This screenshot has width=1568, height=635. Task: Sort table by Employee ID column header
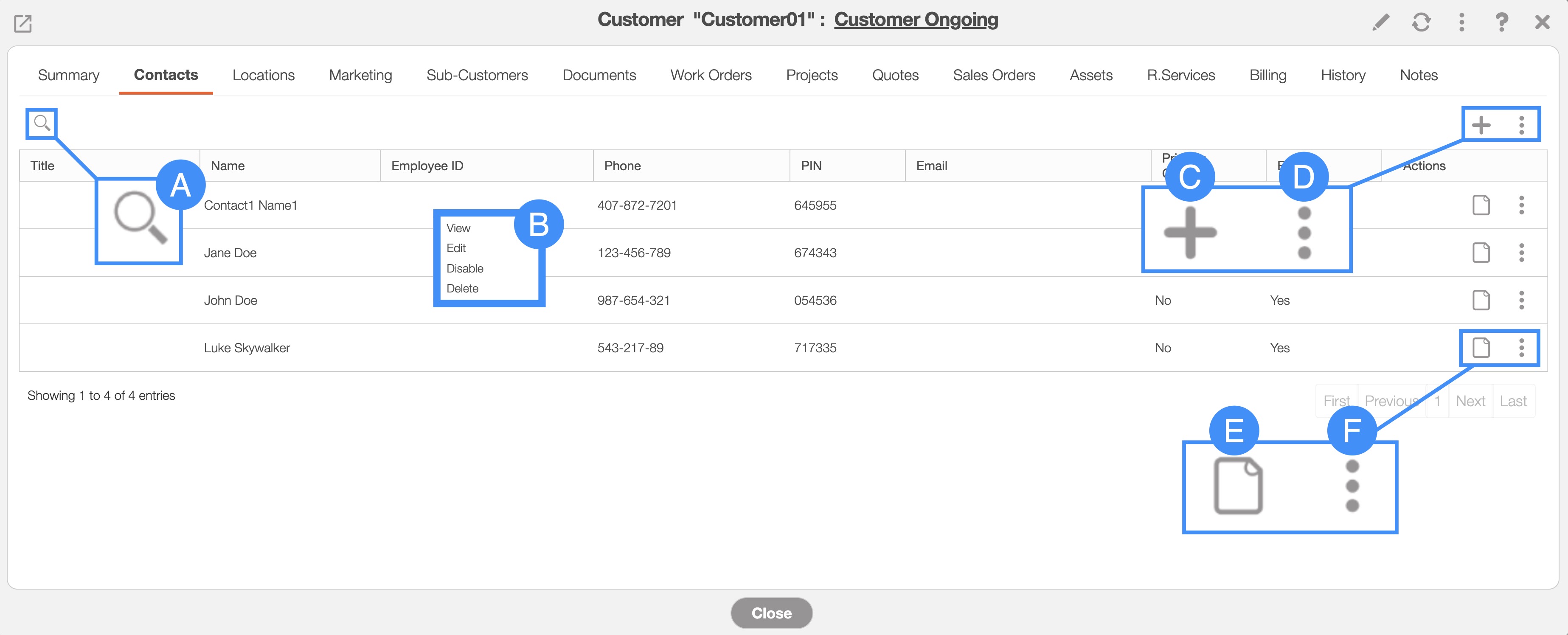pos(427,166)
